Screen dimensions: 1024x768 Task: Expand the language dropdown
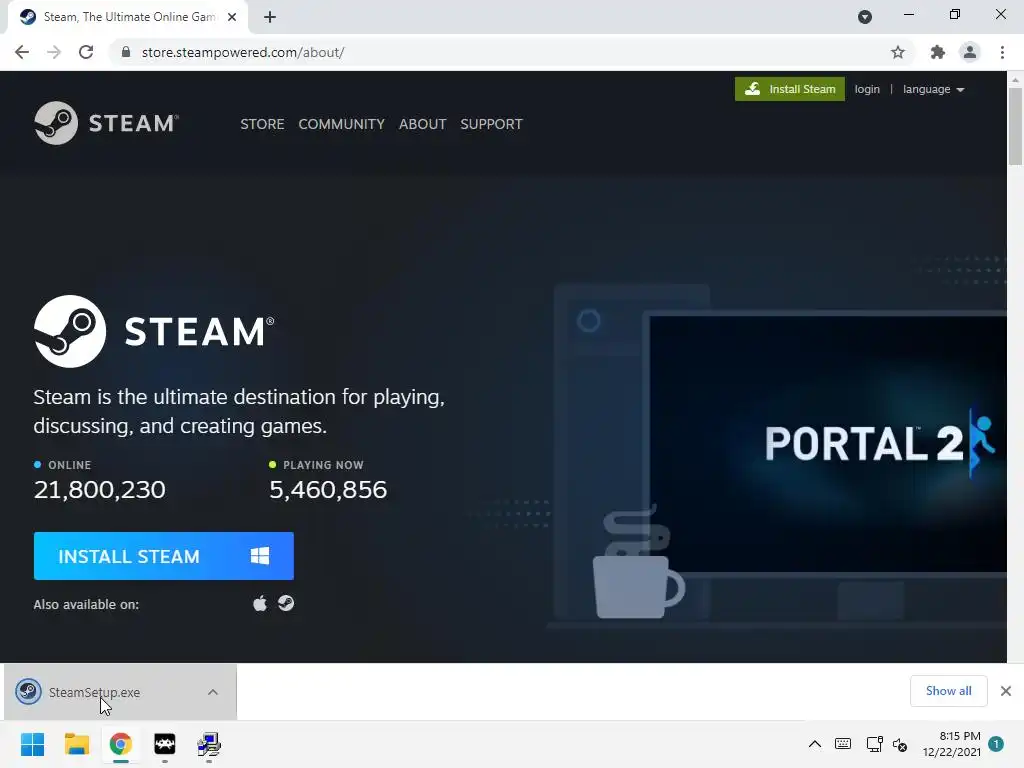(x=933, y=89)
